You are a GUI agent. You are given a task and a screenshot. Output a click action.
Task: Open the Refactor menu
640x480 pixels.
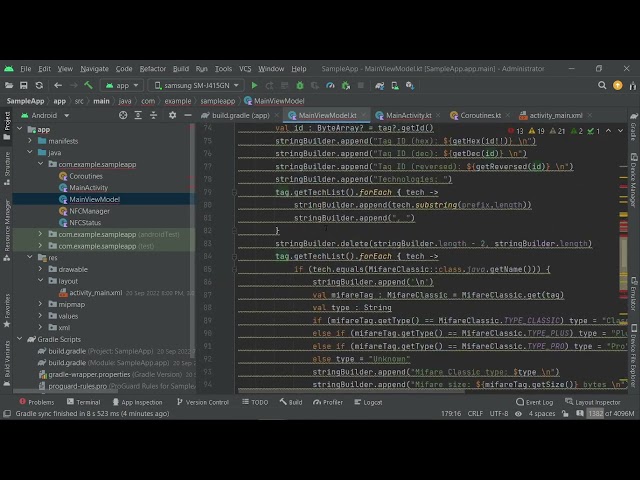152,69
